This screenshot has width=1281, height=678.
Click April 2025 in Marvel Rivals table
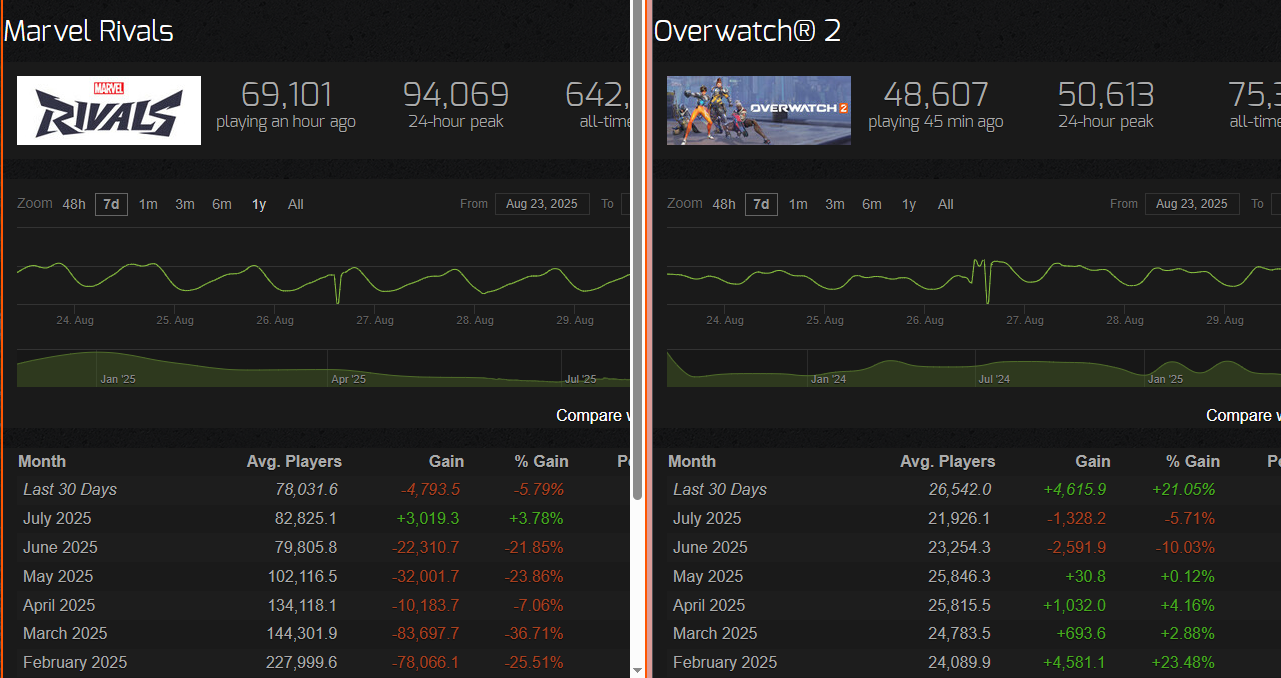[59, 605]
